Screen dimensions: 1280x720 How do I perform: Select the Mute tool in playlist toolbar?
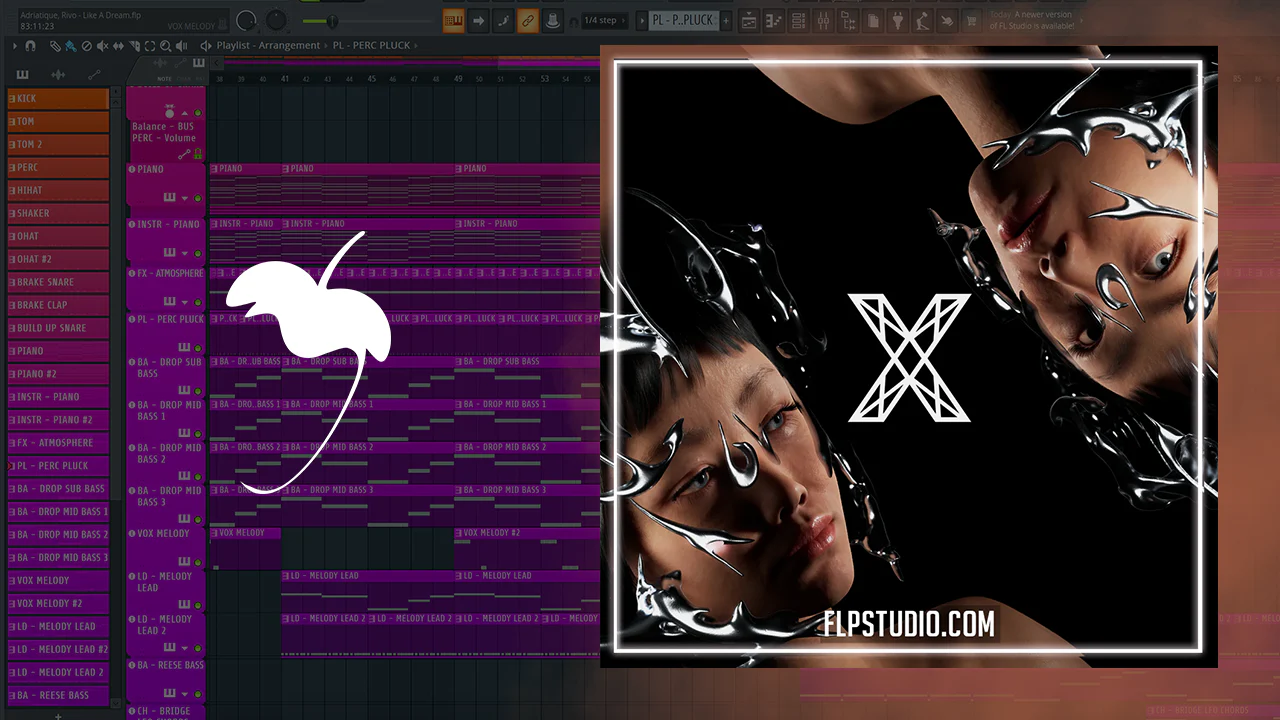pyautogui.click(x=102, y=46)
